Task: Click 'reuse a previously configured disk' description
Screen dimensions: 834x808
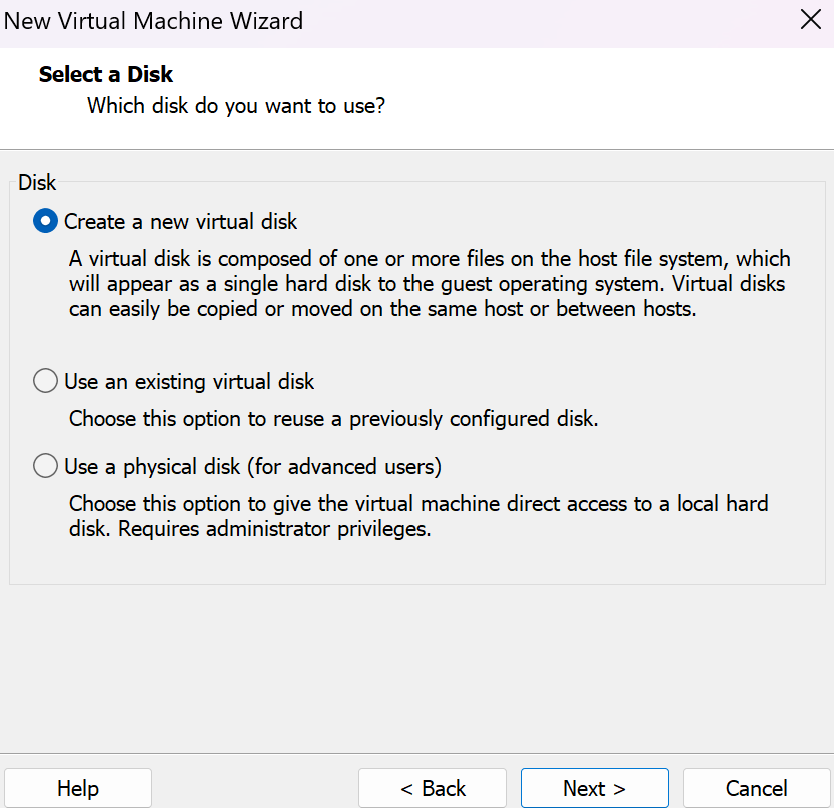Action: click(333, 419)
